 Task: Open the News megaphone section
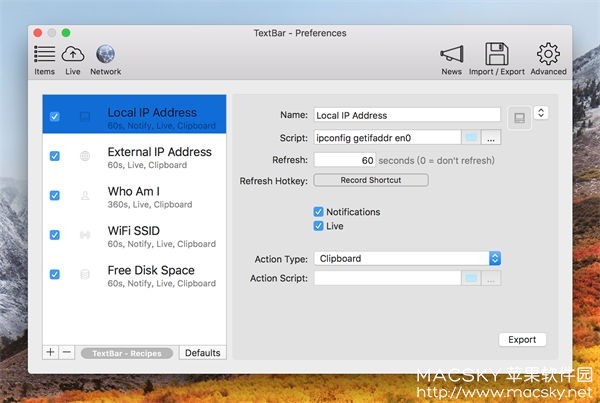452,59
